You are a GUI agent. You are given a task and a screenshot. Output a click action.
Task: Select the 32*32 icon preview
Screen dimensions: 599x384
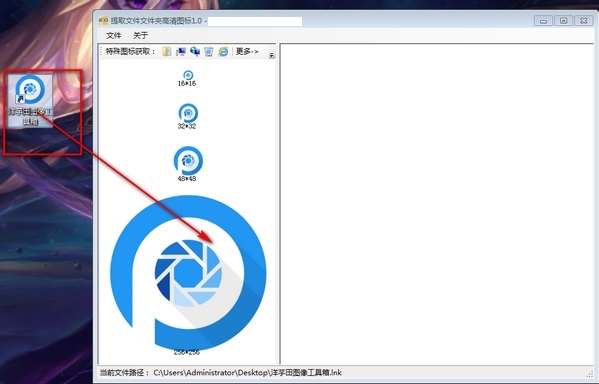tap(188, 113)
